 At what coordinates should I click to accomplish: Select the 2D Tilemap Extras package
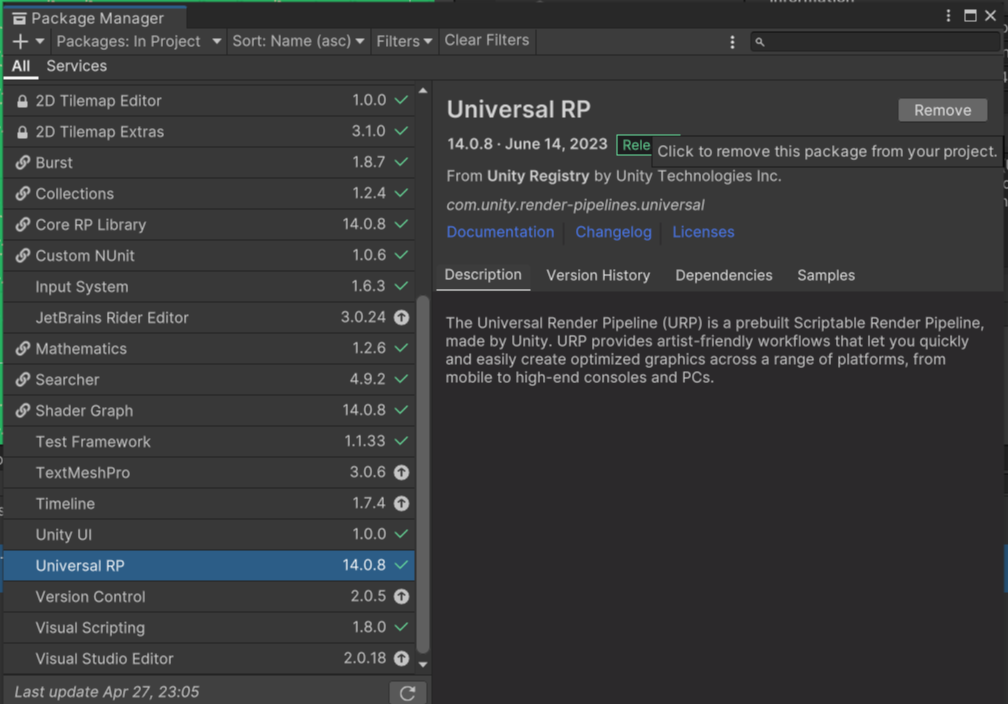209,132
